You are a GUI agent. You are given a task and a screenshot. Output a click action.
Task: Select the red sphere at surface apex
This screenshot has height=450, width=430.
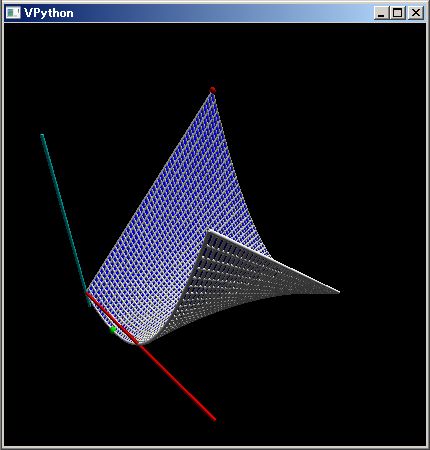click(x=212, y=90)
